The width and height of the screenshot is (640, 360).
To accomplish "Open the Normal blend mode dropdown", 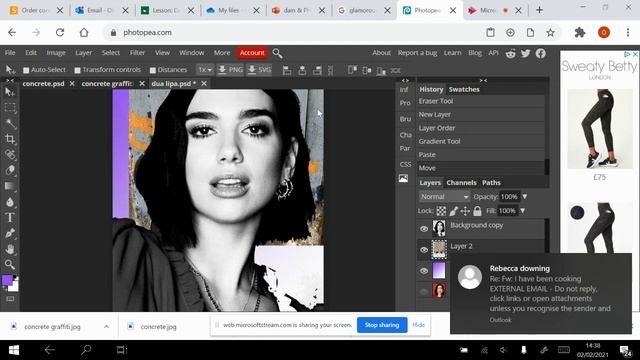I will (444, 197).
